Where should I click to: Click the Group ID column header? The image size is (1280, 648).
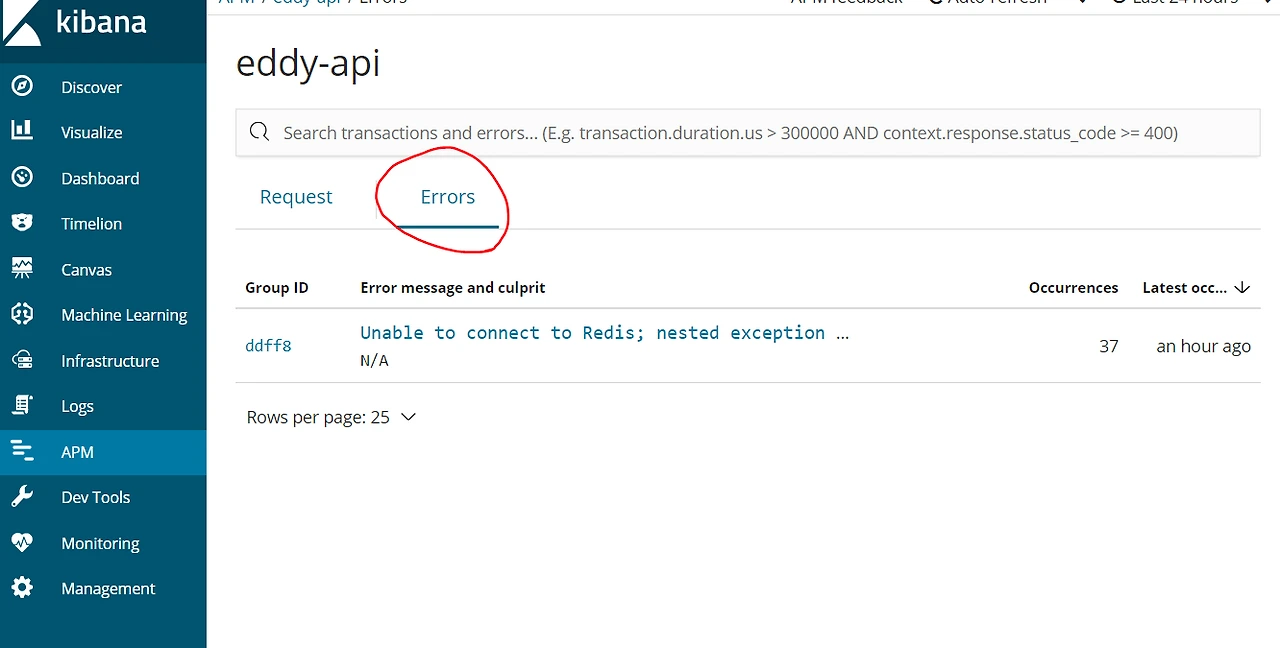click(x=277, y=287)
